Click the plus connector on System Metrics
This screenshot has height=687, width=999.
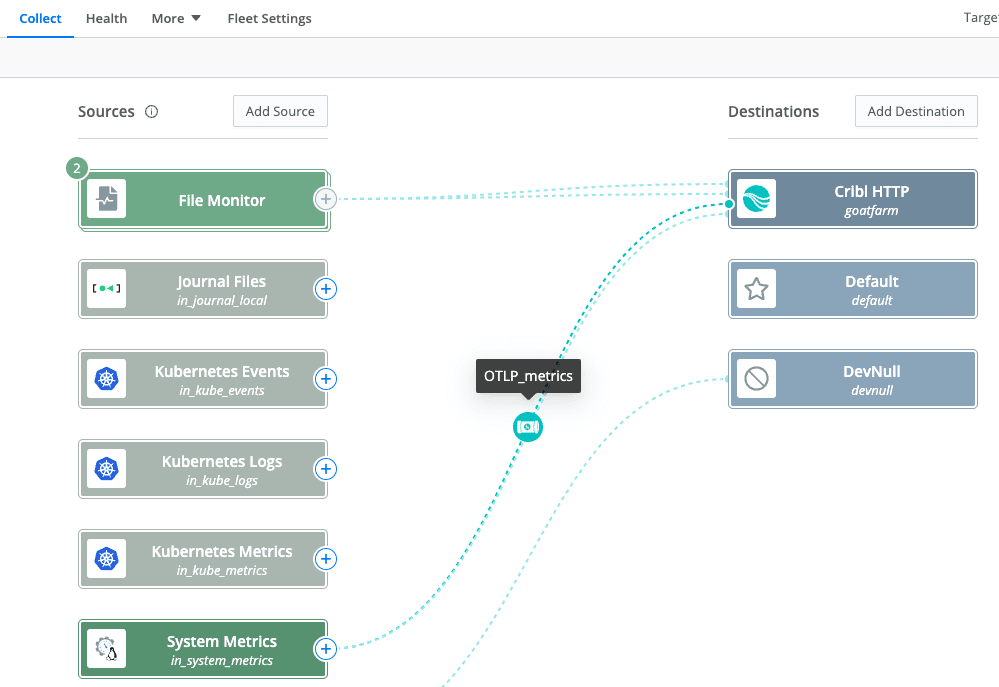(x=326, y=650)
